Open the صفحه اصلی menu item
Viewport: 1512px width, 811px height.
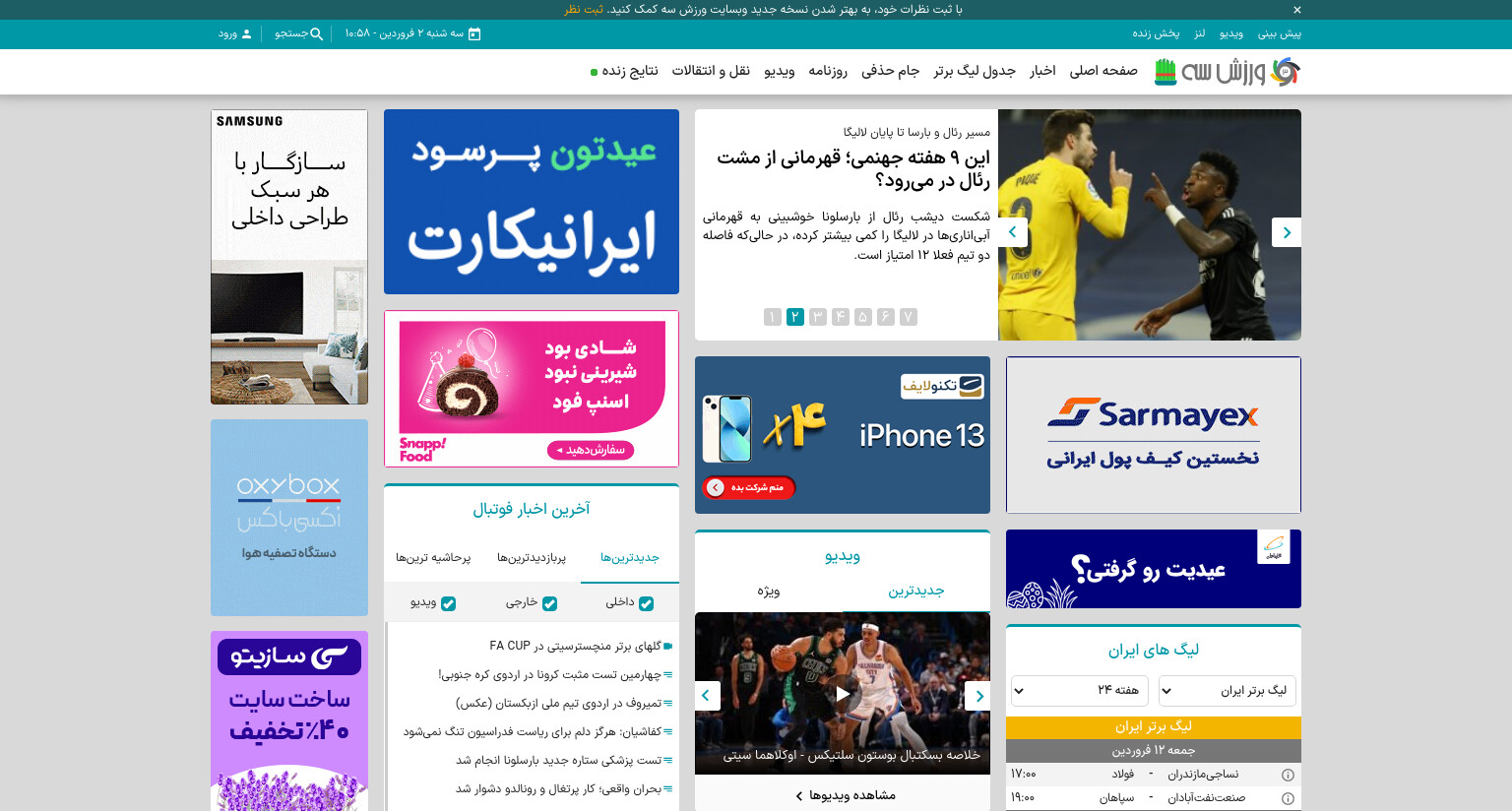click(1103, 71)
